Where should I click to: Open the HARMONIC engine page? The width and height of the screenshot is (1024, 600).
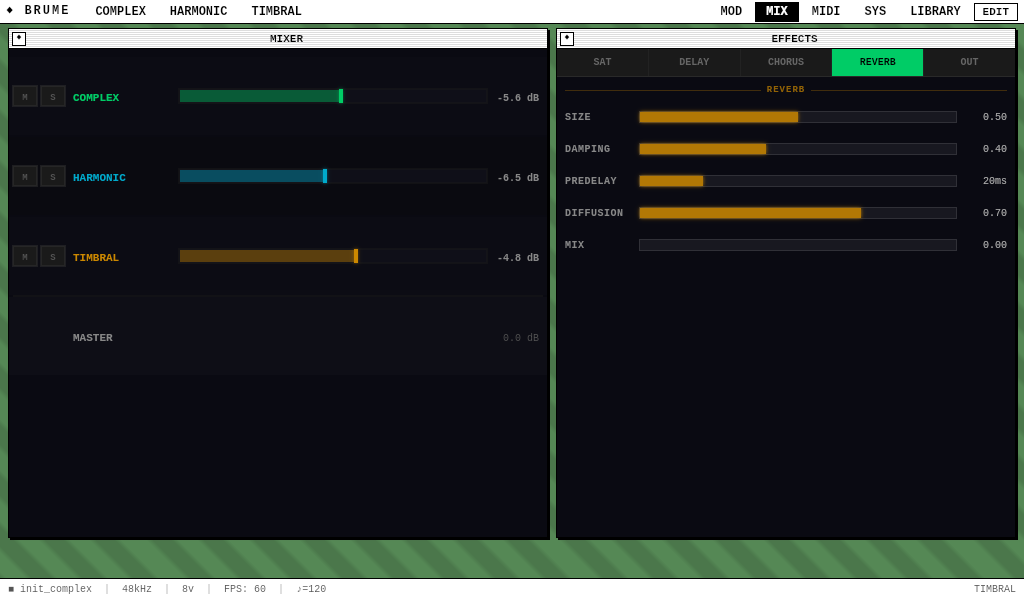[198, 12]
